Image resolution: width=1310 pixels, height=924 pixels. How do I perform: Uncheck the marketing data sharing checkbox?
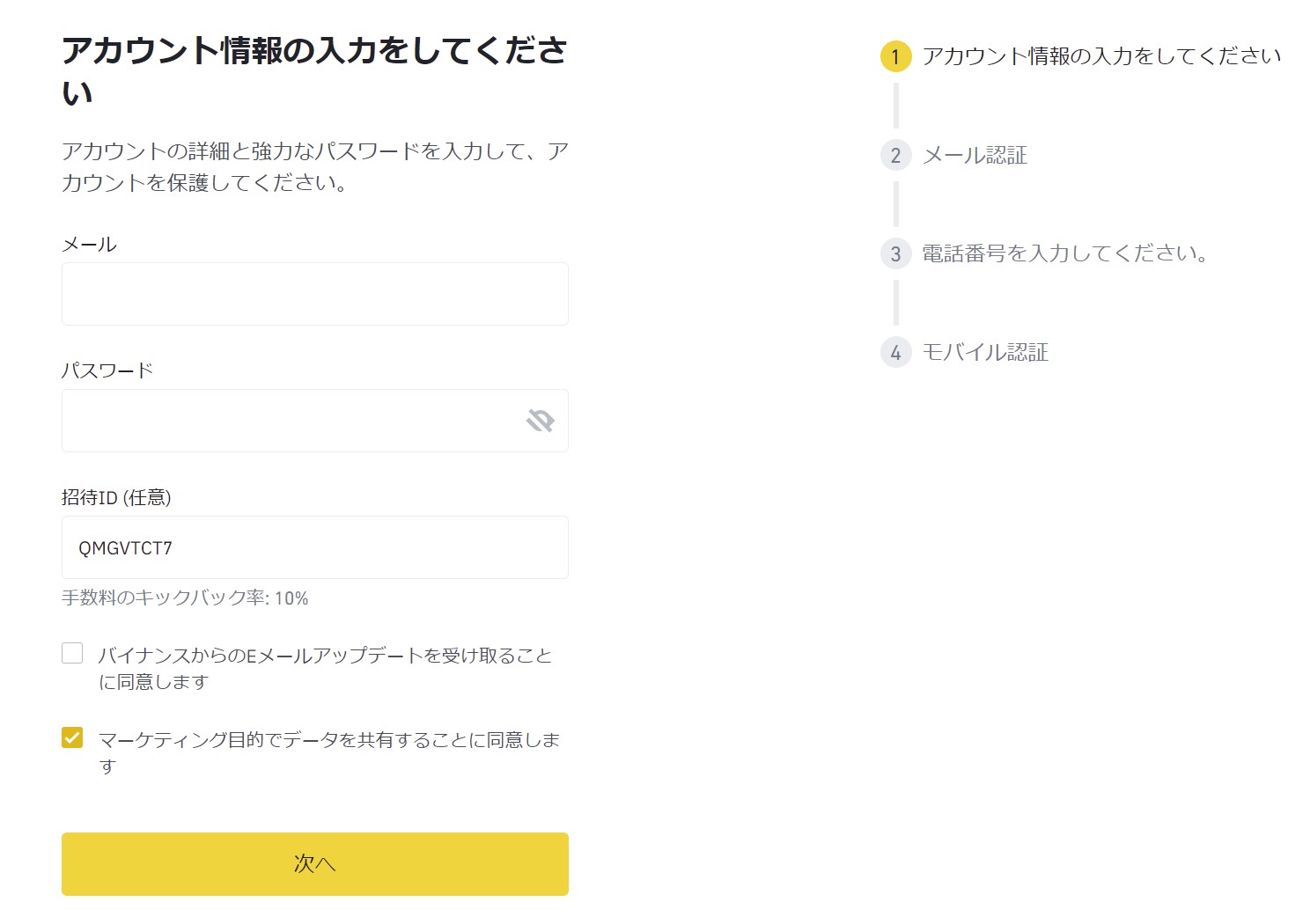[x=72, y=737]
